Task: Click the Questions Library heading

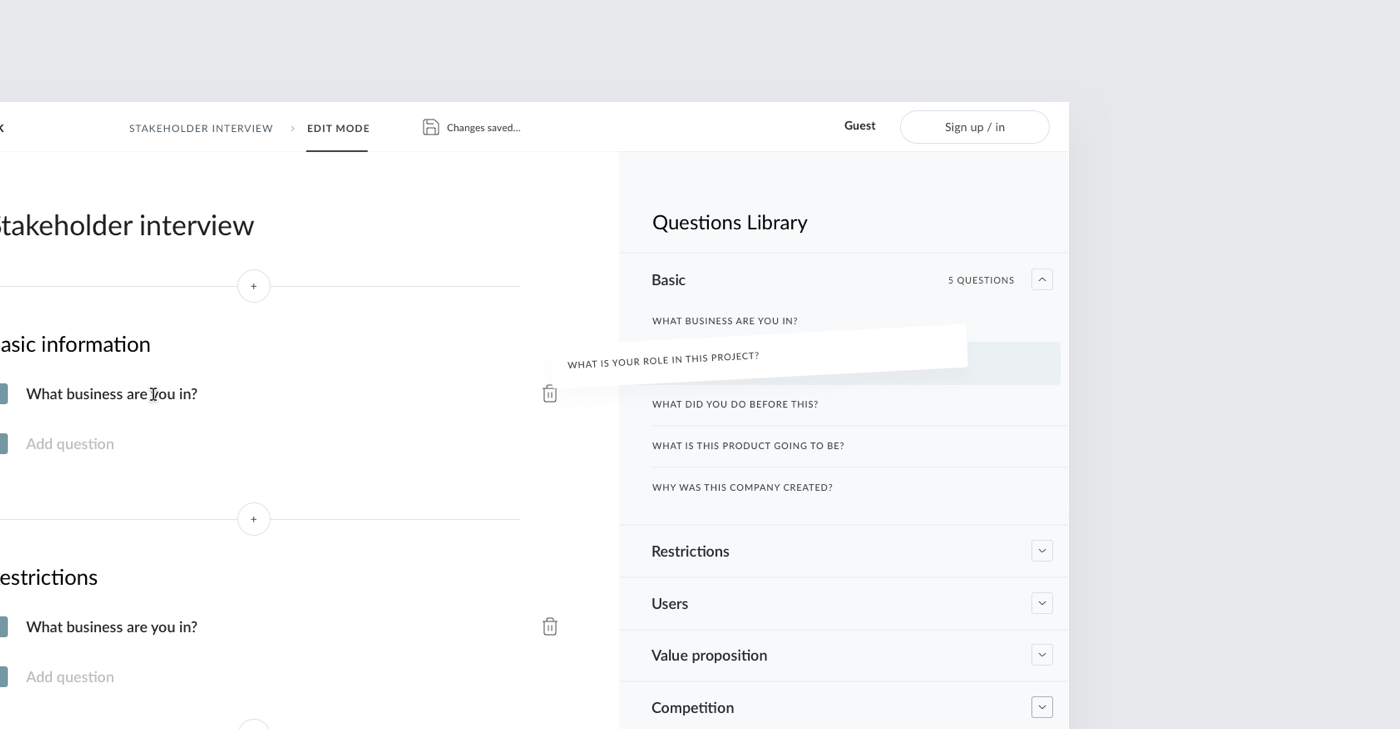Action: click(x=730, y=223)
